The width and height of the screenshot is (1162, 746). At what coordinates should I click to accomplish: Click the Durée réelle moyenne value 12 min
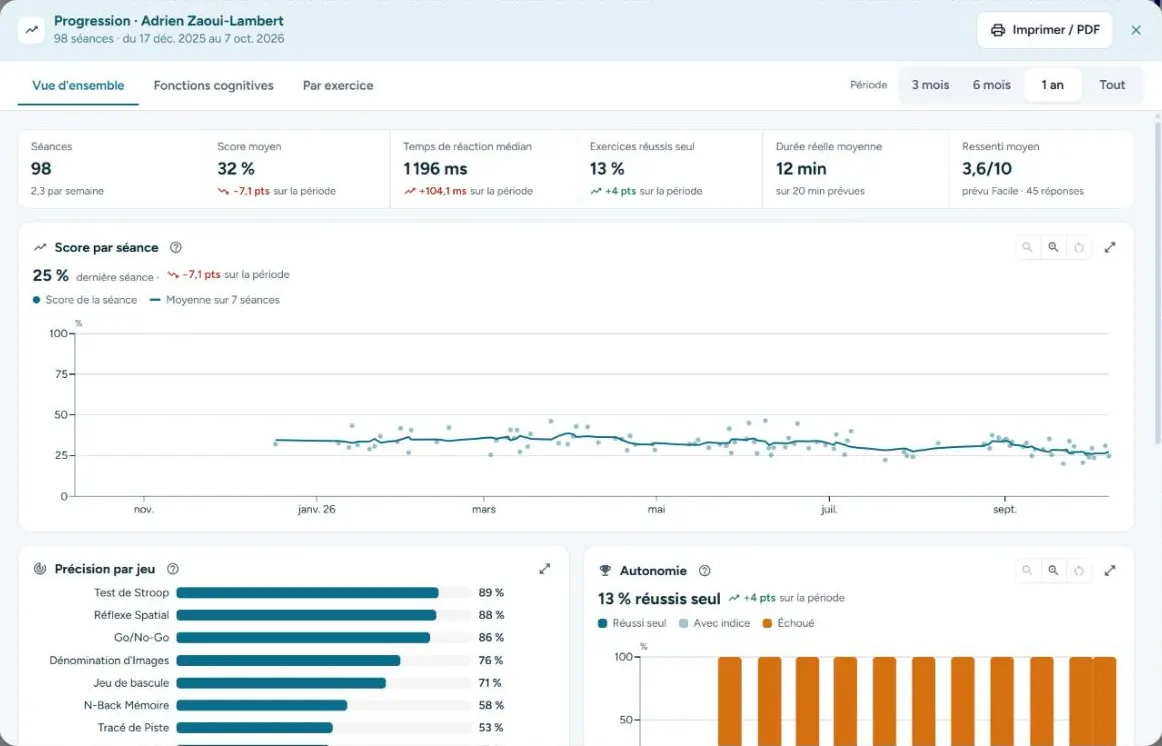coord(800,169)
